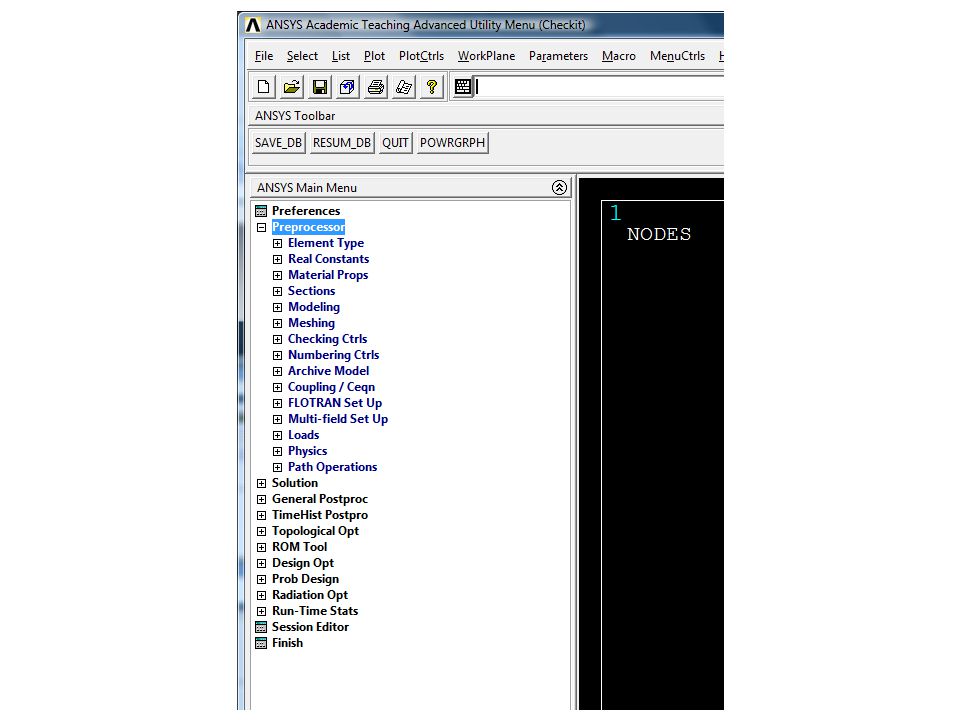Click the Session Editor label
The width and height of the screenshot is (960, 720).
click(310, 627)
